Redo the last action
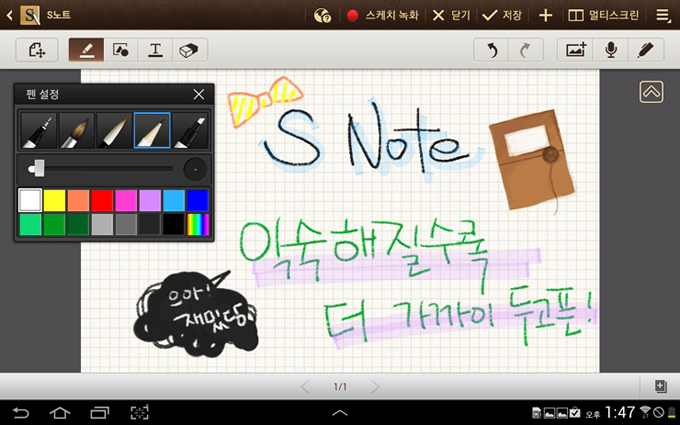This screenshot has height=425, width=680. (526, 50)
